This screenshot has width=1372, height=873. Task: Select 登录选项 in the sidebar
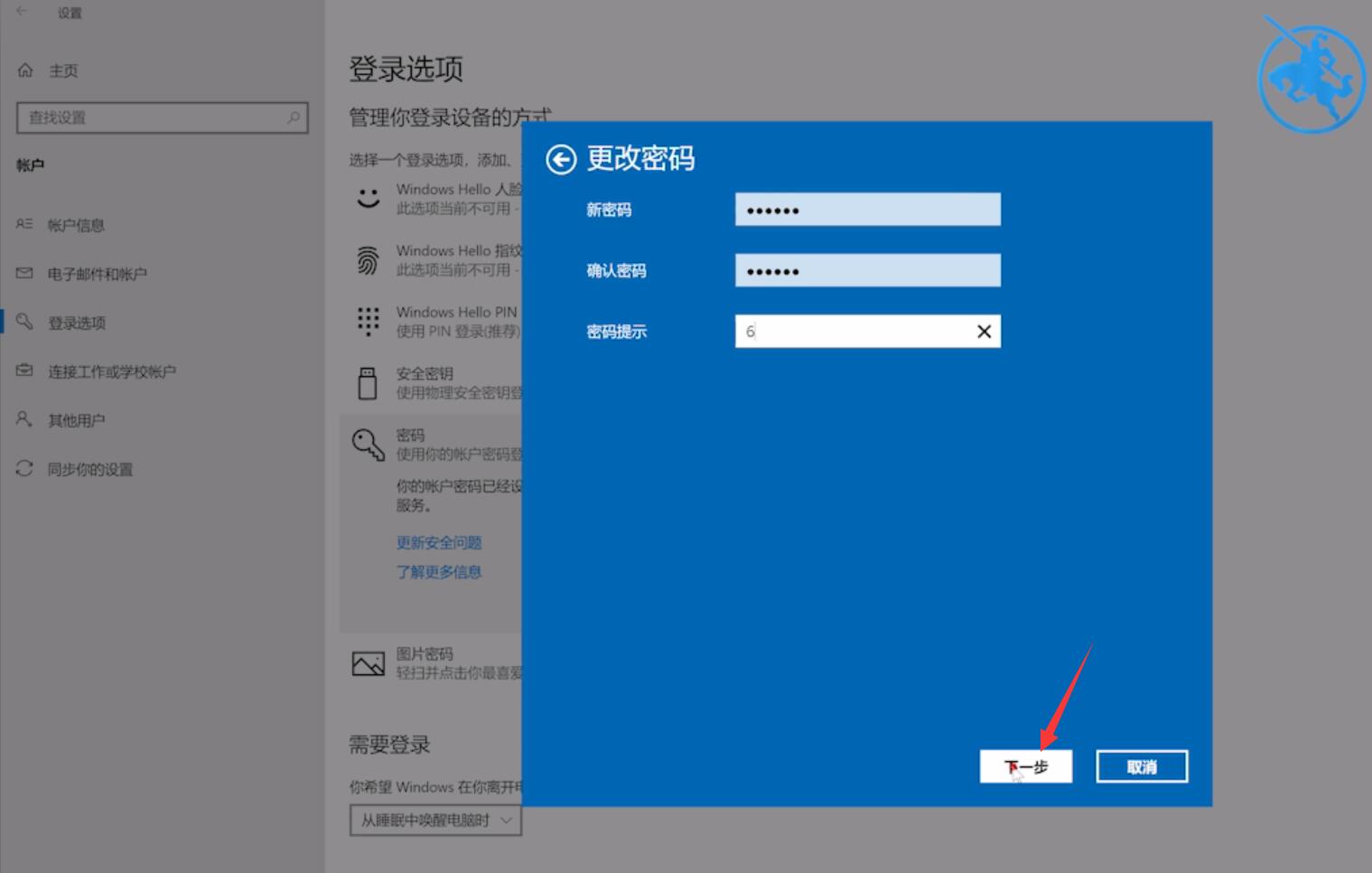point(77,323)
